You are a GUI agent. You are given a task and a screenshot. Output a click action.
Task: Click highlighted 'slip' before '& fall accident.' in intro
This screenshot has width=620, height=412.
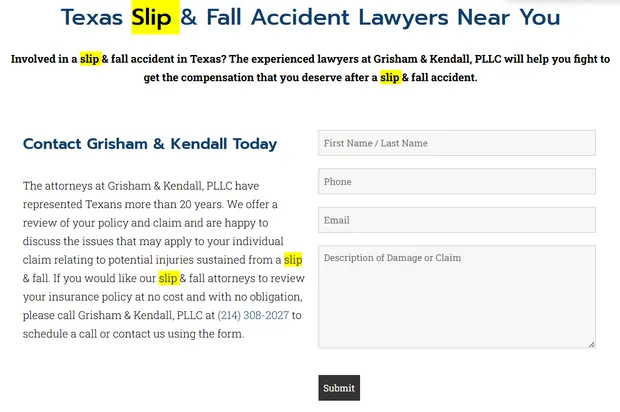coord(389,77)
